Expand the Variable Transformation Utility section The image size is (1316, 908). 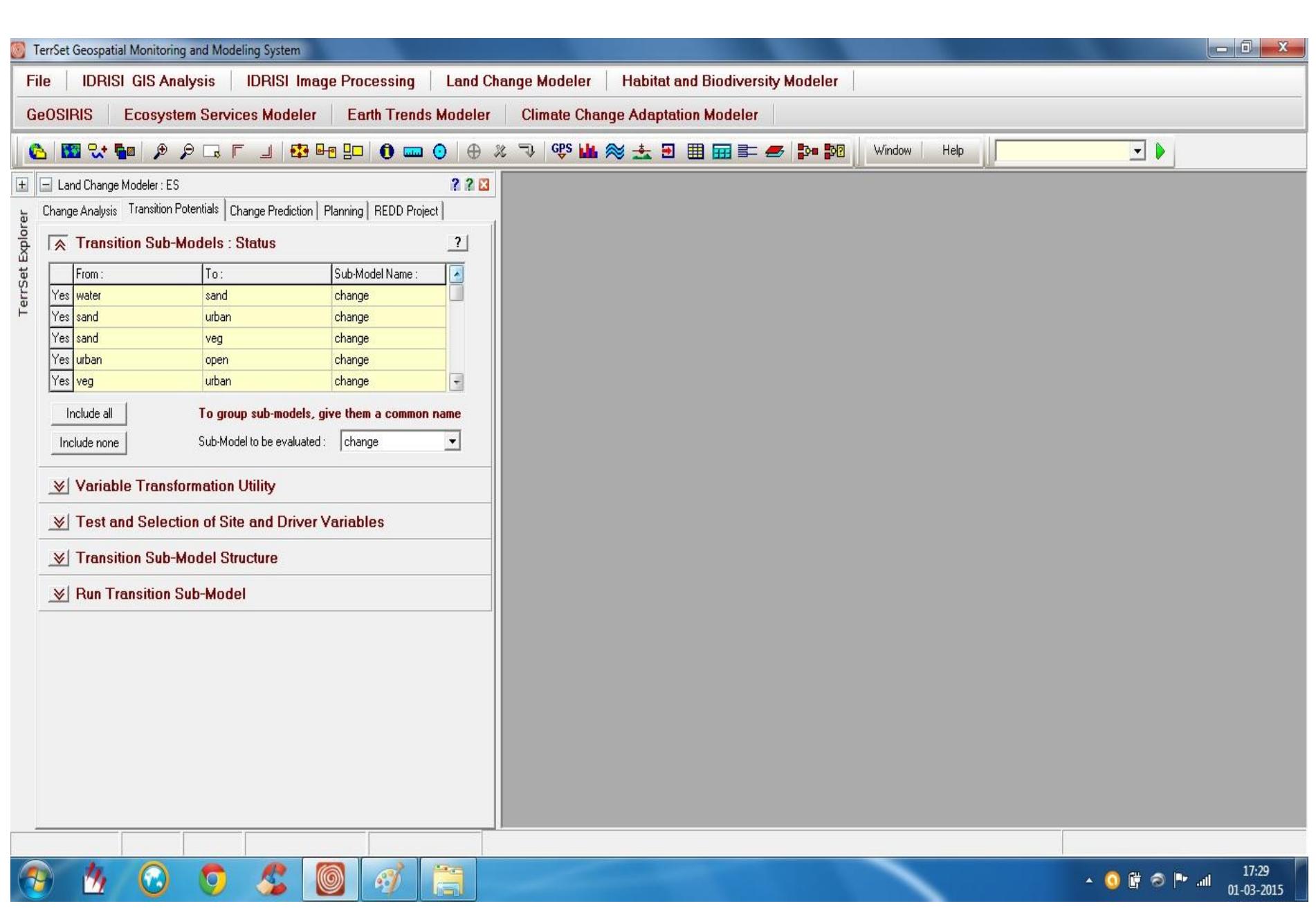tap(60, 486)
